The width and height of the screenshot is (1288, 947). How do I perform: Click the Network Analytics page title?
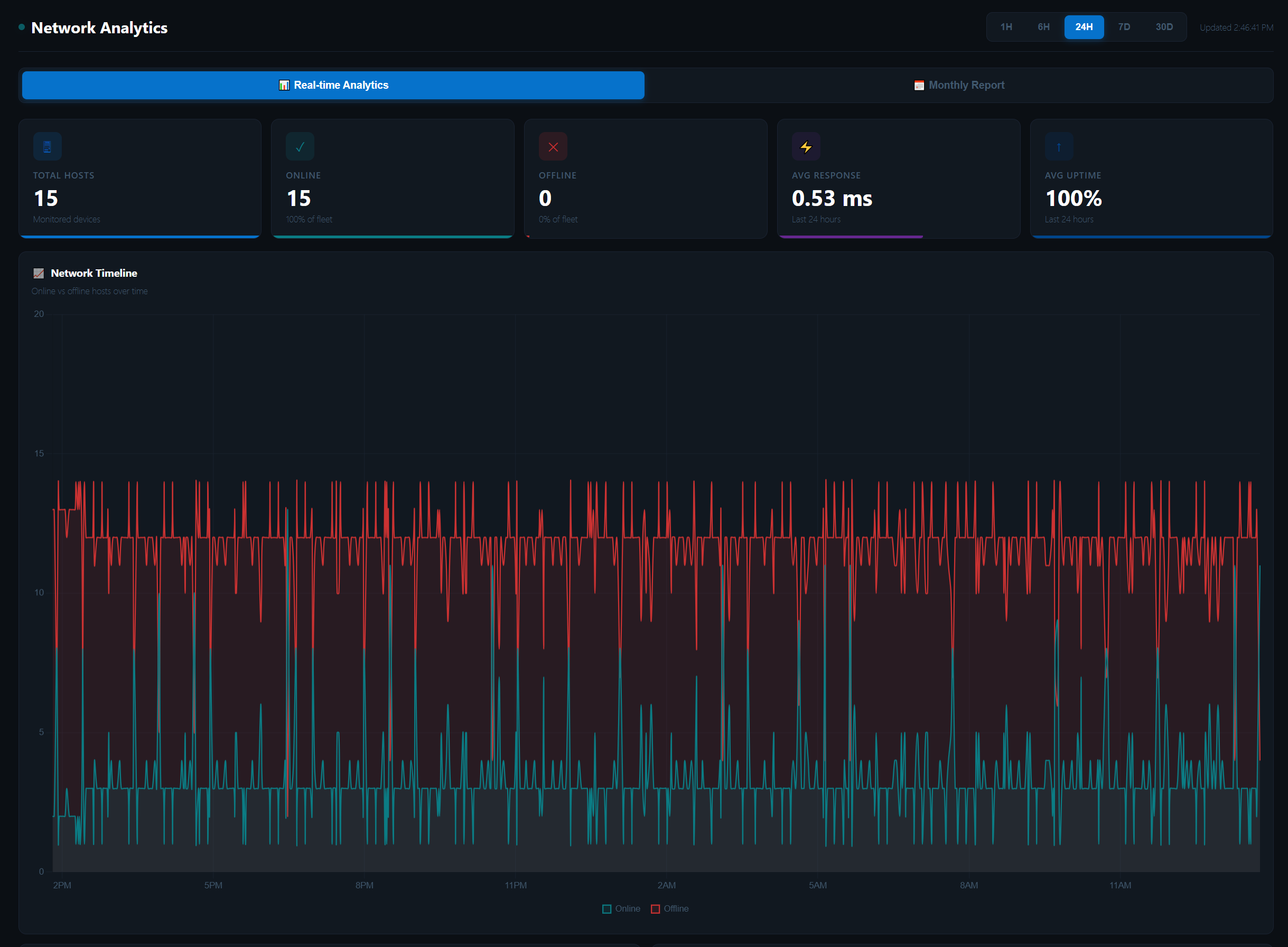(99, 27)
